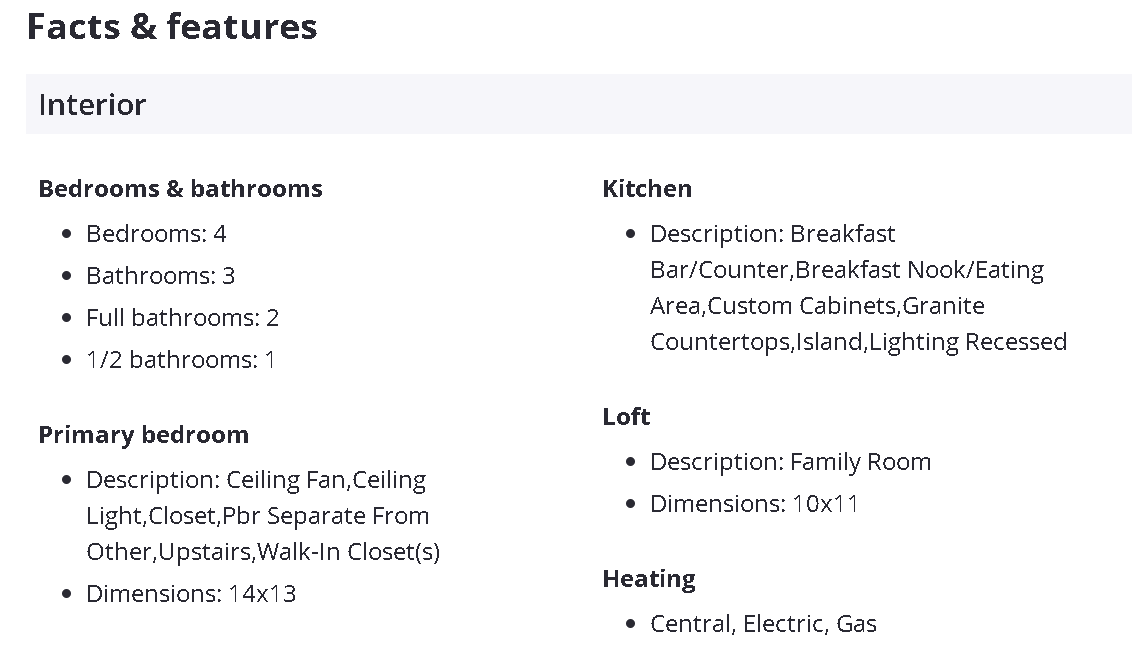Select the Dimensions: 14x13 entry

tap(191, 594)
